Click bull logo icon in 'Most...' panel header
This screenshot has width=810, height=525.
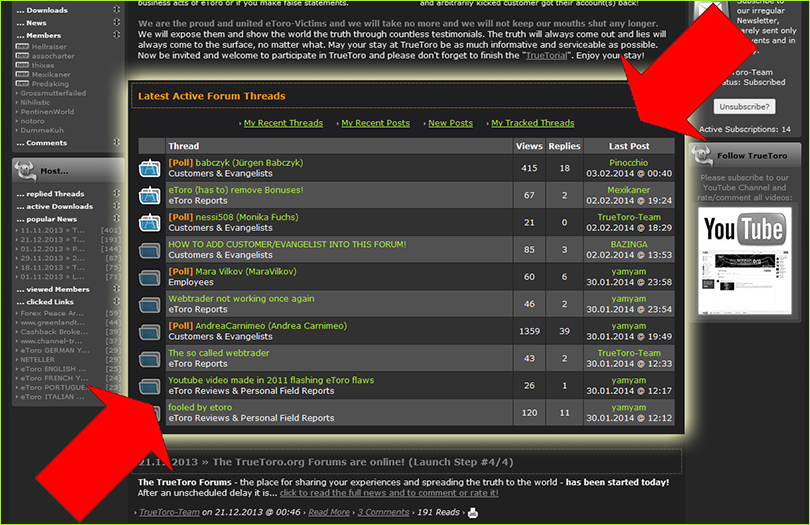tap(25, 171)
